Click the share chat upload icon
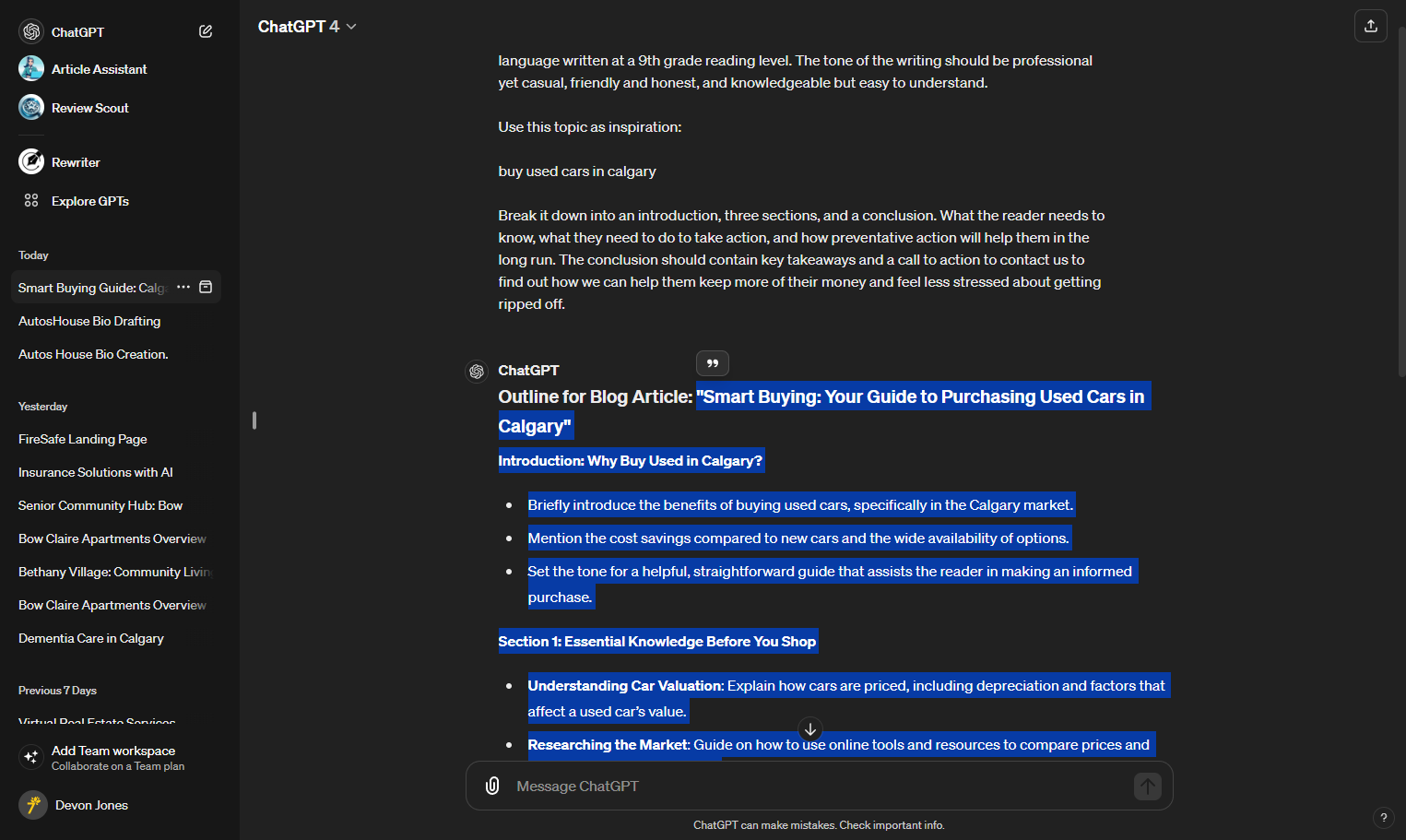Screen dimensions: 1406x840 coord(1370,26)
